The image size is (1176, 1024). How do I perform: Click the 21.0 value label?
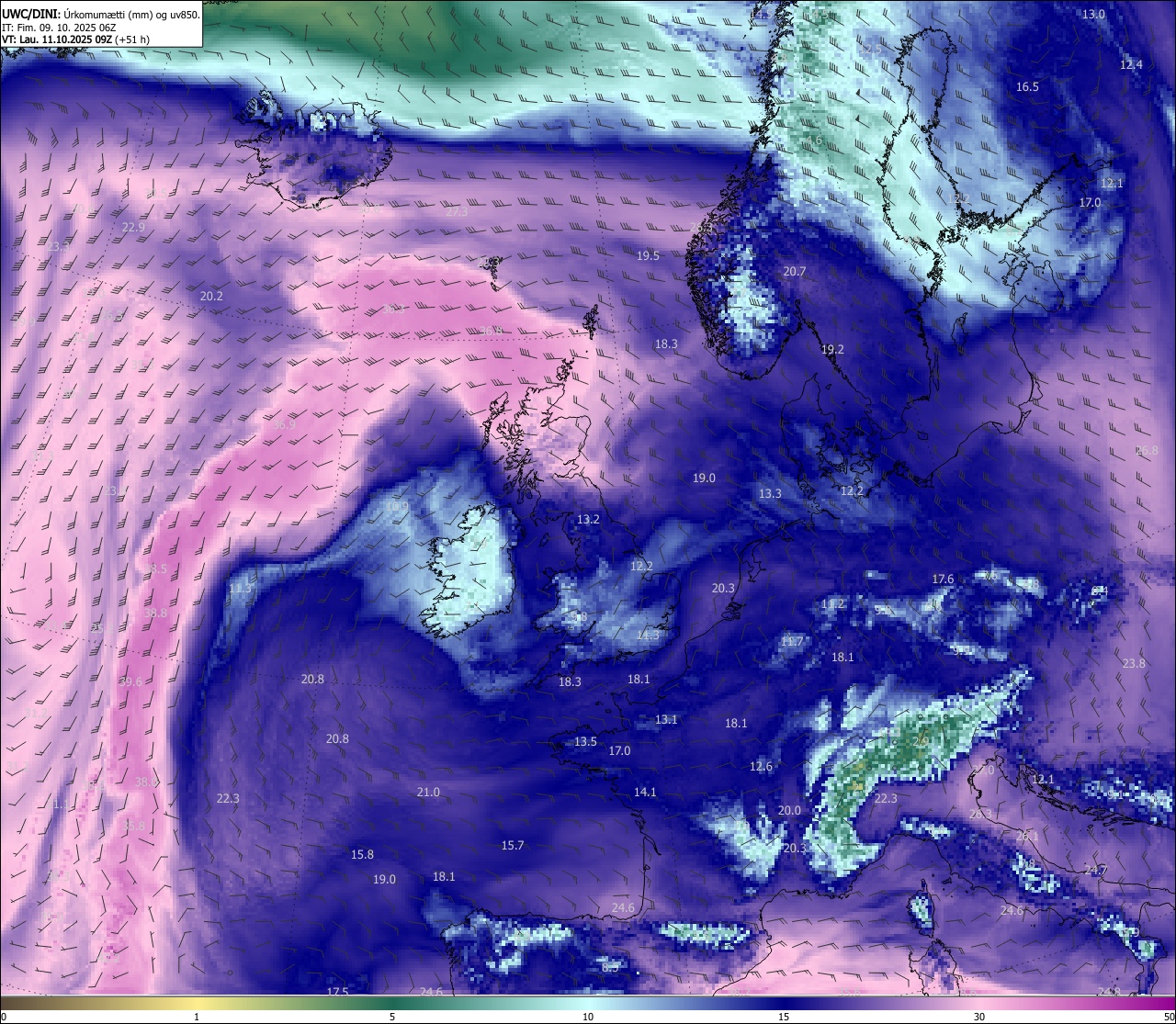point(428,792)
